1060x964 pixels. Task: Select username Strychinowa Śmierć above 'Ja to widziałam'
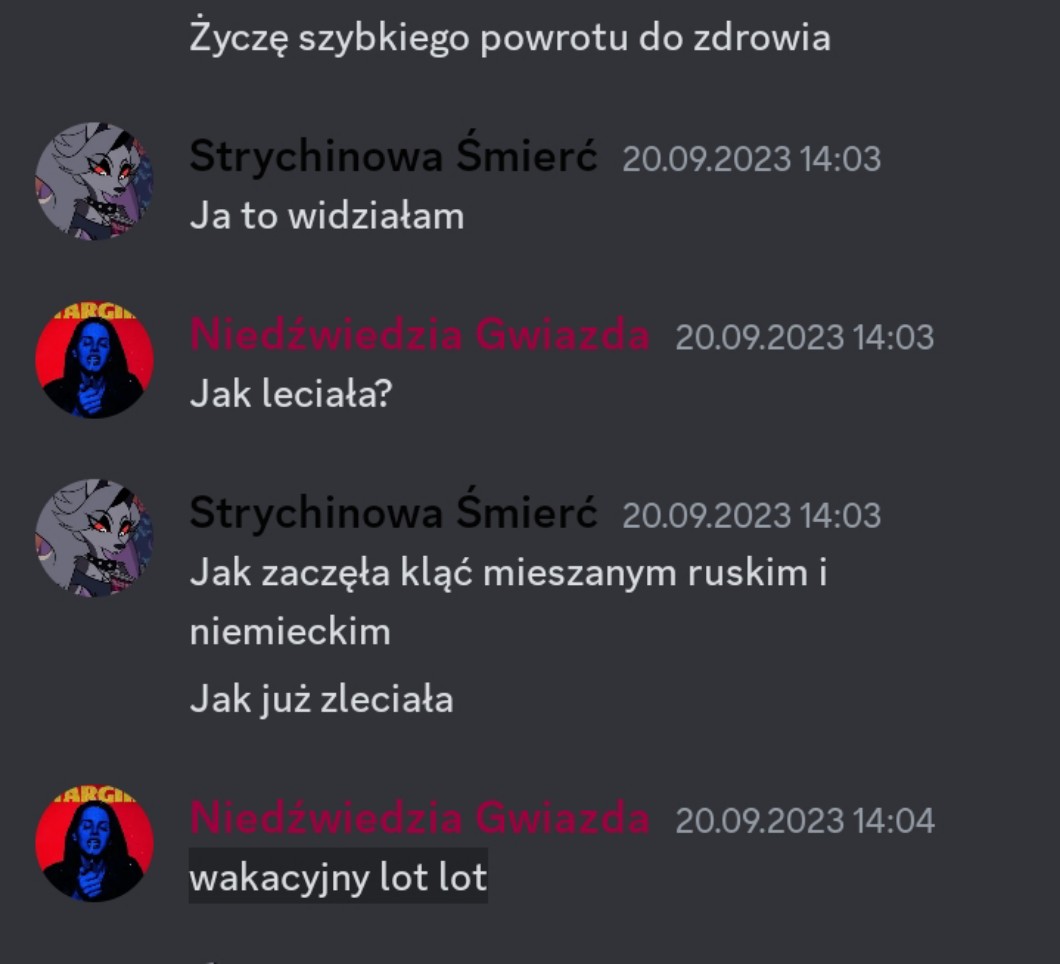(393, 156)
